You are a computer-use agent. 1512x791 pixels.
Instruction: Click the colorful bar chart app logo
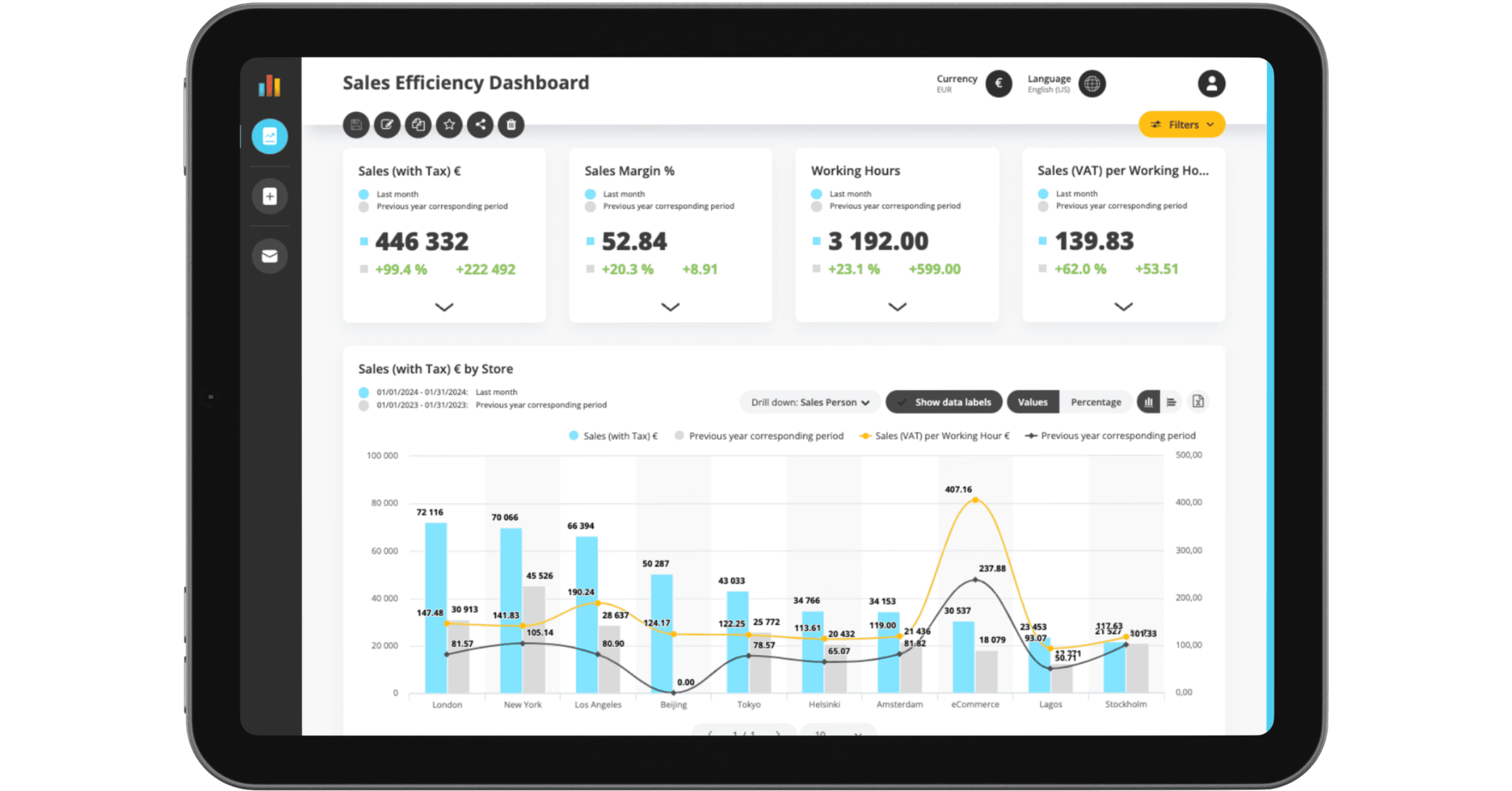[270, 85]
